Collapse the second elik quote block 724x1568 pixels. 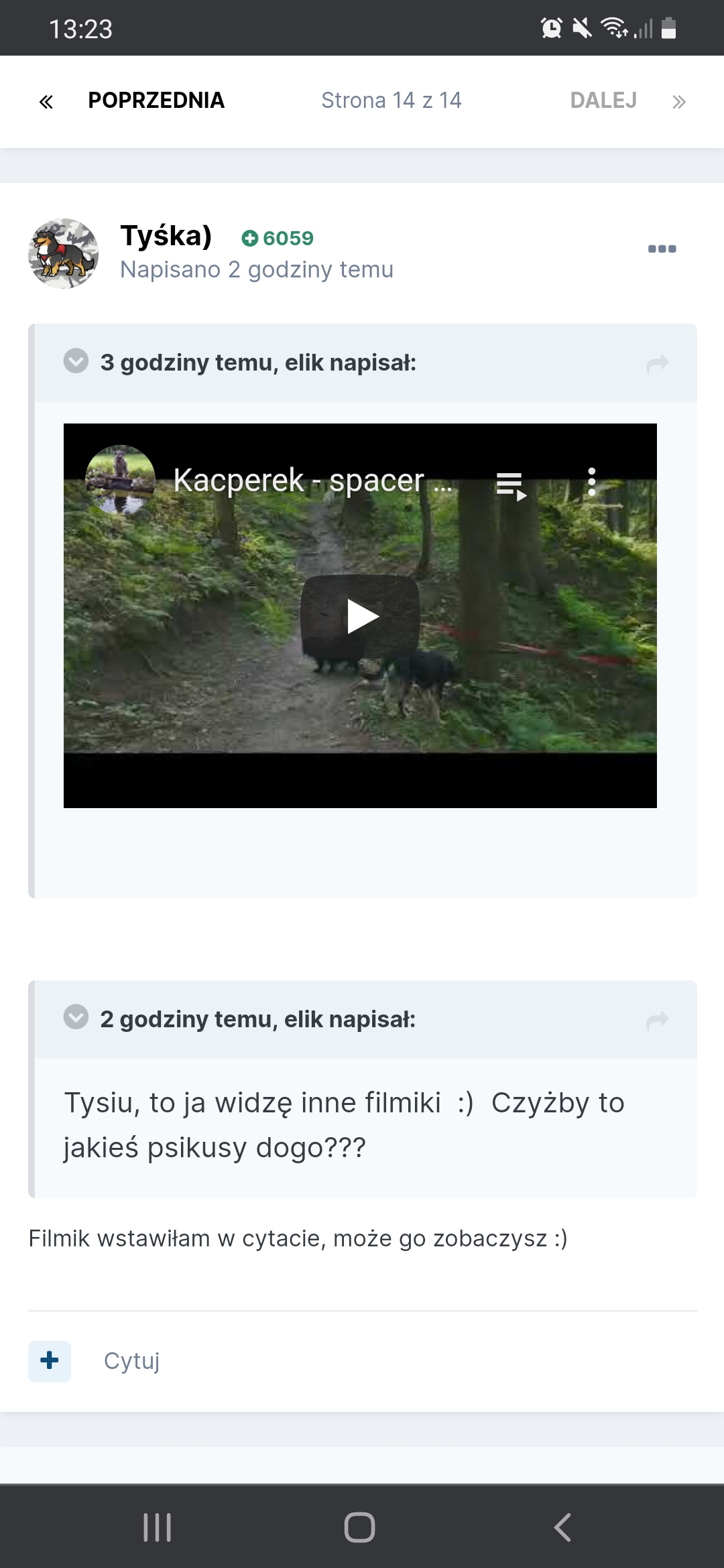[x=76, y=1017]
